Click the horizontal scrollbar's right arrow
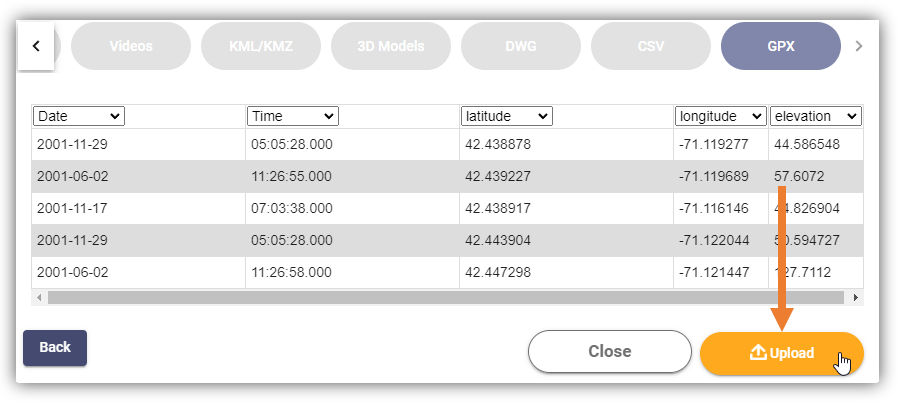The image size is (898, 403). pos(856,298)
